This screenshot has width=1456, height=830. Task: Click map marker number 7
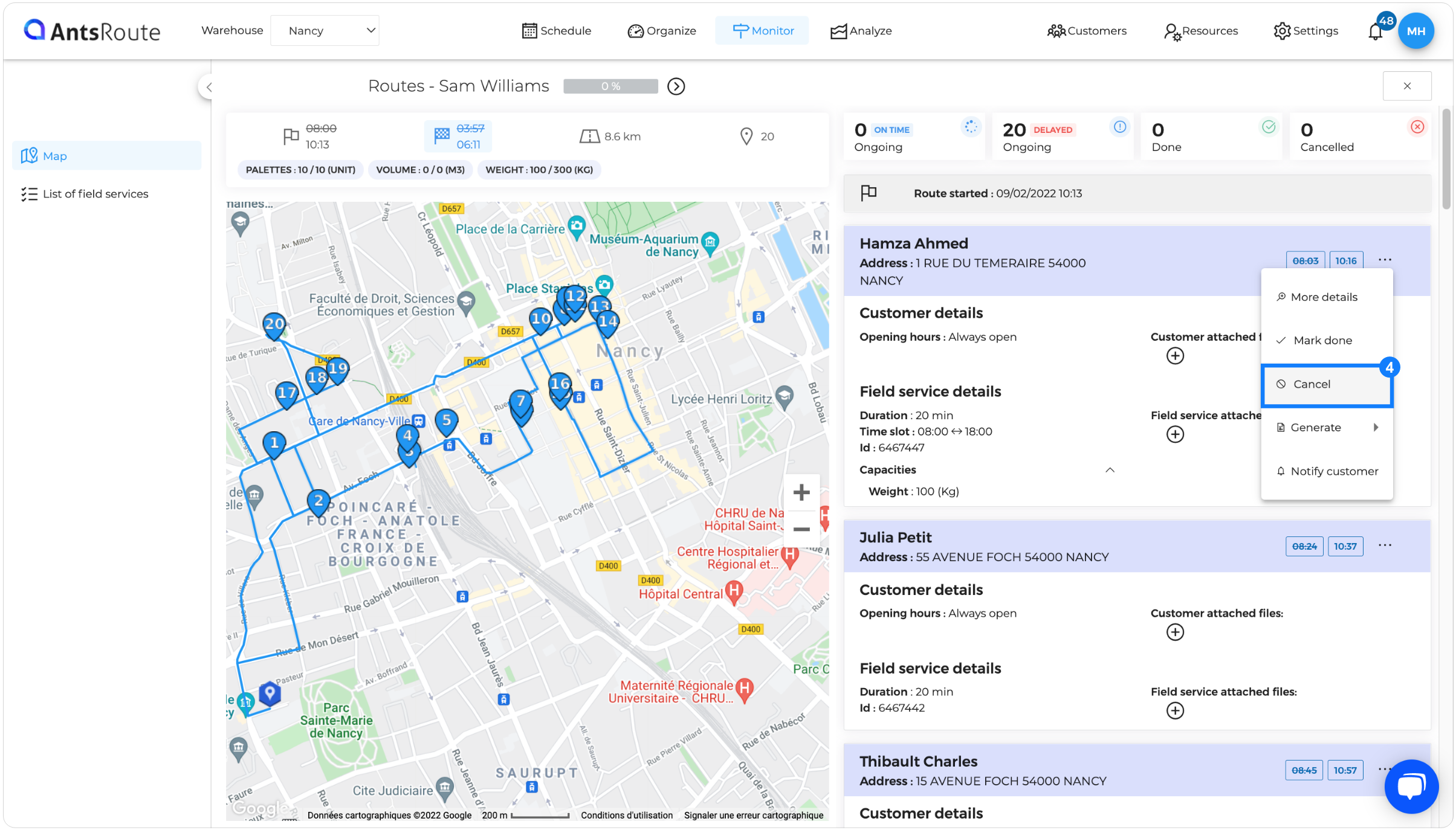(x=520, y=402)
